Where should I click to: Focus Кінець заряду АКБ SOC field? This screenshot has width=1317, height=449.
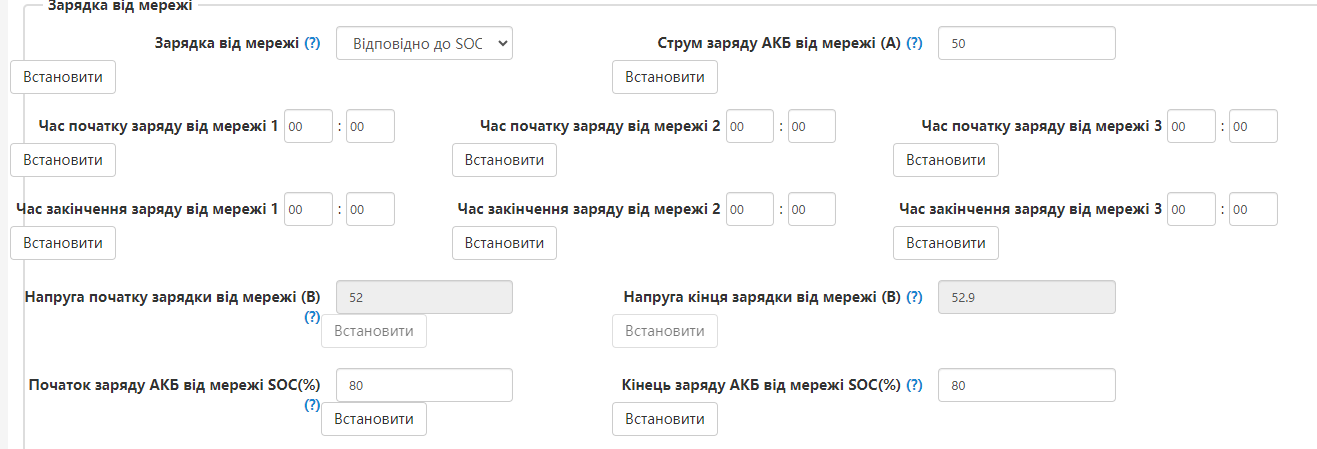click(x=1026, y=385)
